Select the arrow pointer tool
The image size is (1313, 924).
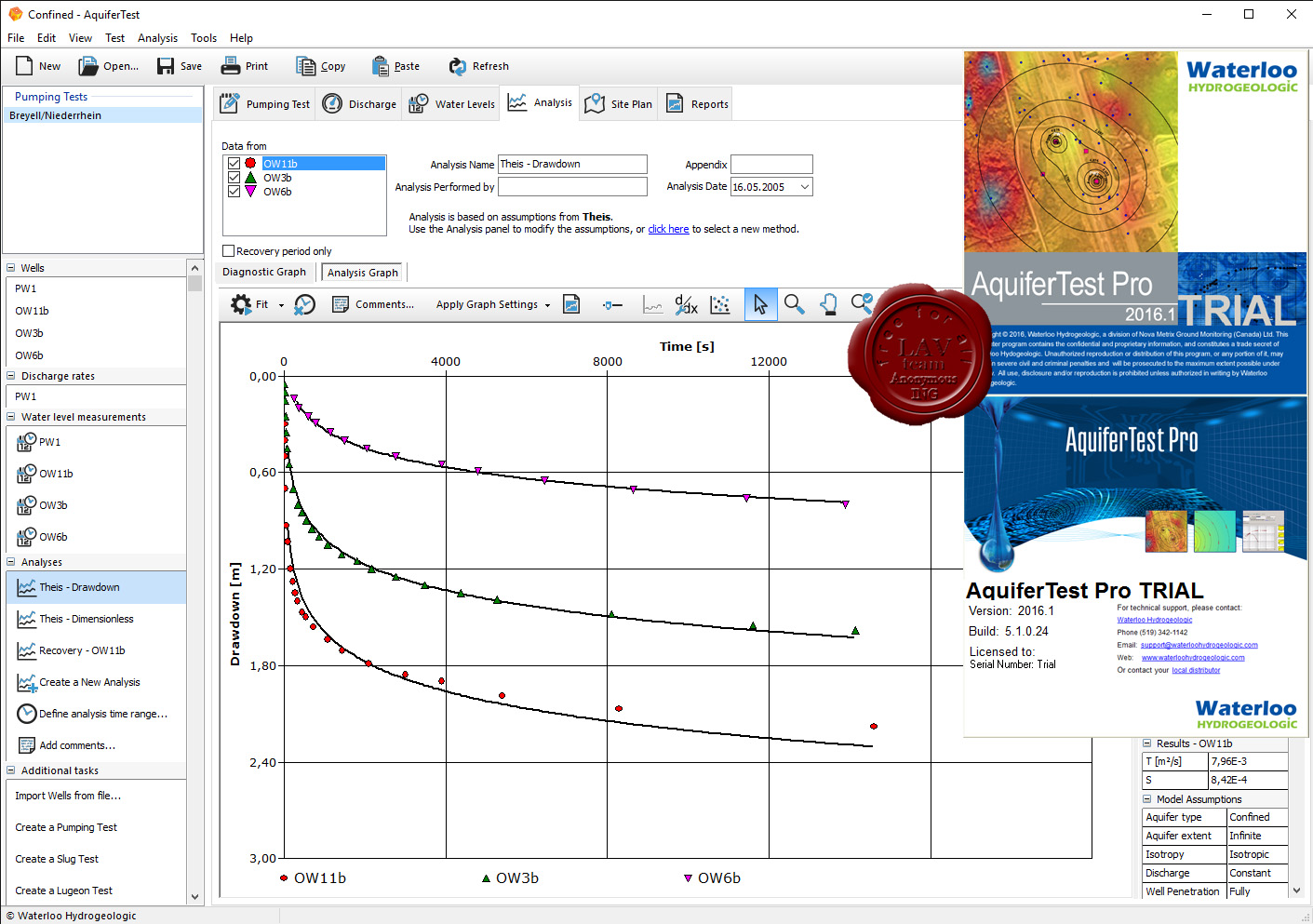pyautogui.click(x=760, y=304)
